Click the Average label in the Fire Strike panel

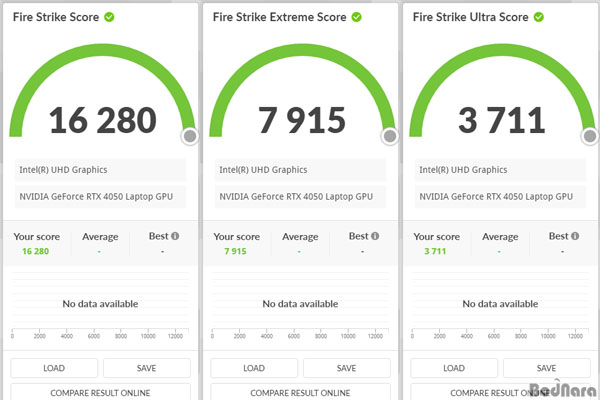point(100,237)
